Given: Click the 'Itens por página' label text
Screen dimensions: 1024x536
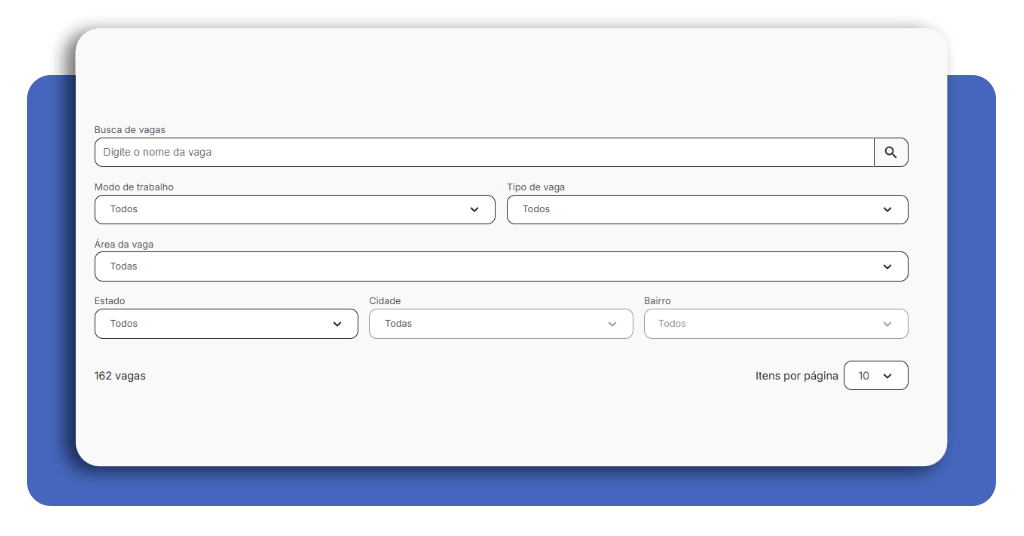Looking at the screenshot, I should click(796, 376).
